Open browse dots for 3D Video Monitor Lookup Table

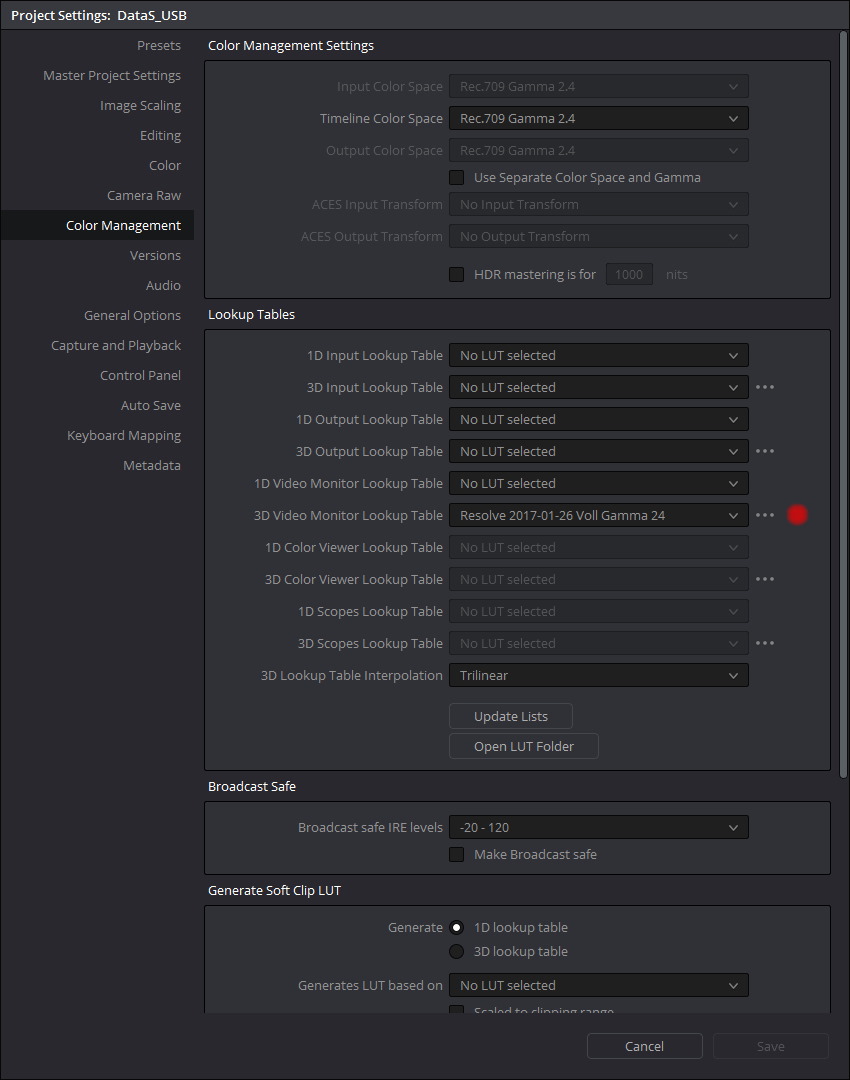(765, 515)
